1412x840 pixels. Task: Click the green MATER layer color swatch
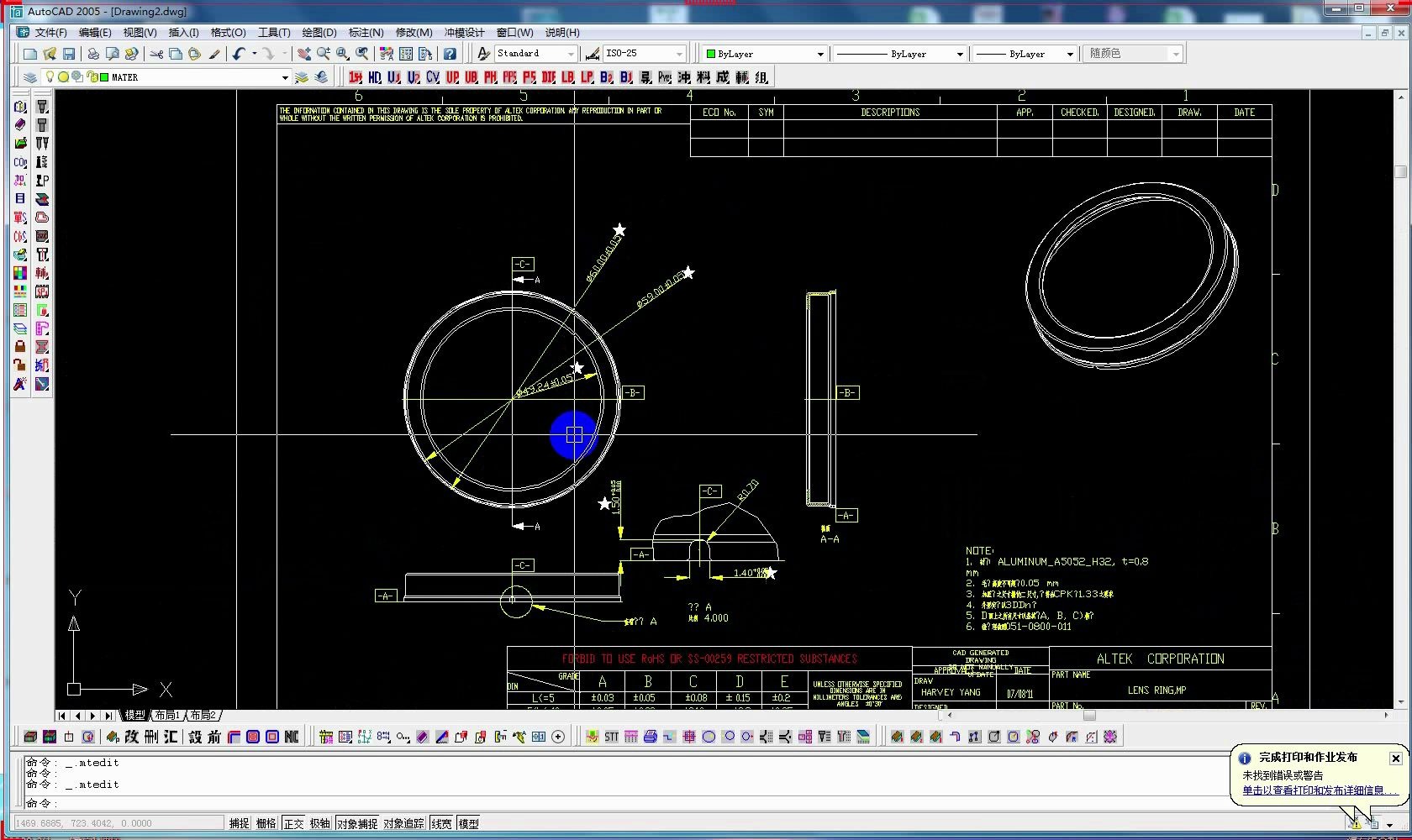click(105, 77)
